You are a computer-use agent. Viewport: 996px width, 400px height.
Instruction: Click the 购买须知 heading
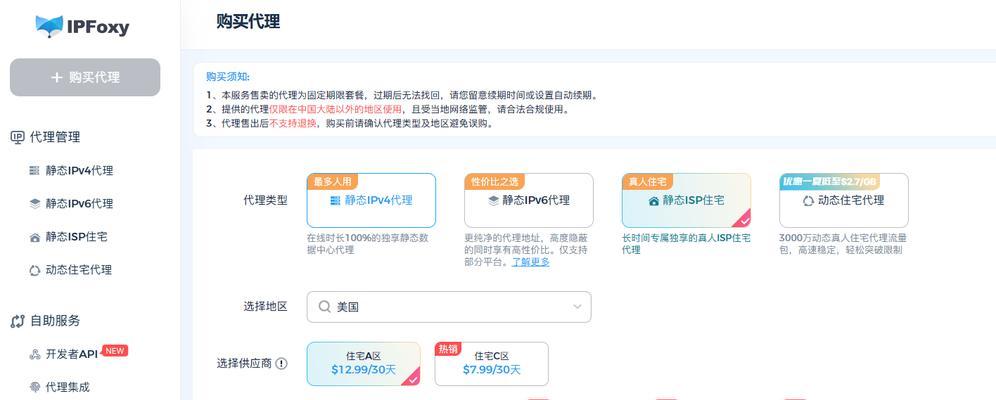(x=227, y=77)
